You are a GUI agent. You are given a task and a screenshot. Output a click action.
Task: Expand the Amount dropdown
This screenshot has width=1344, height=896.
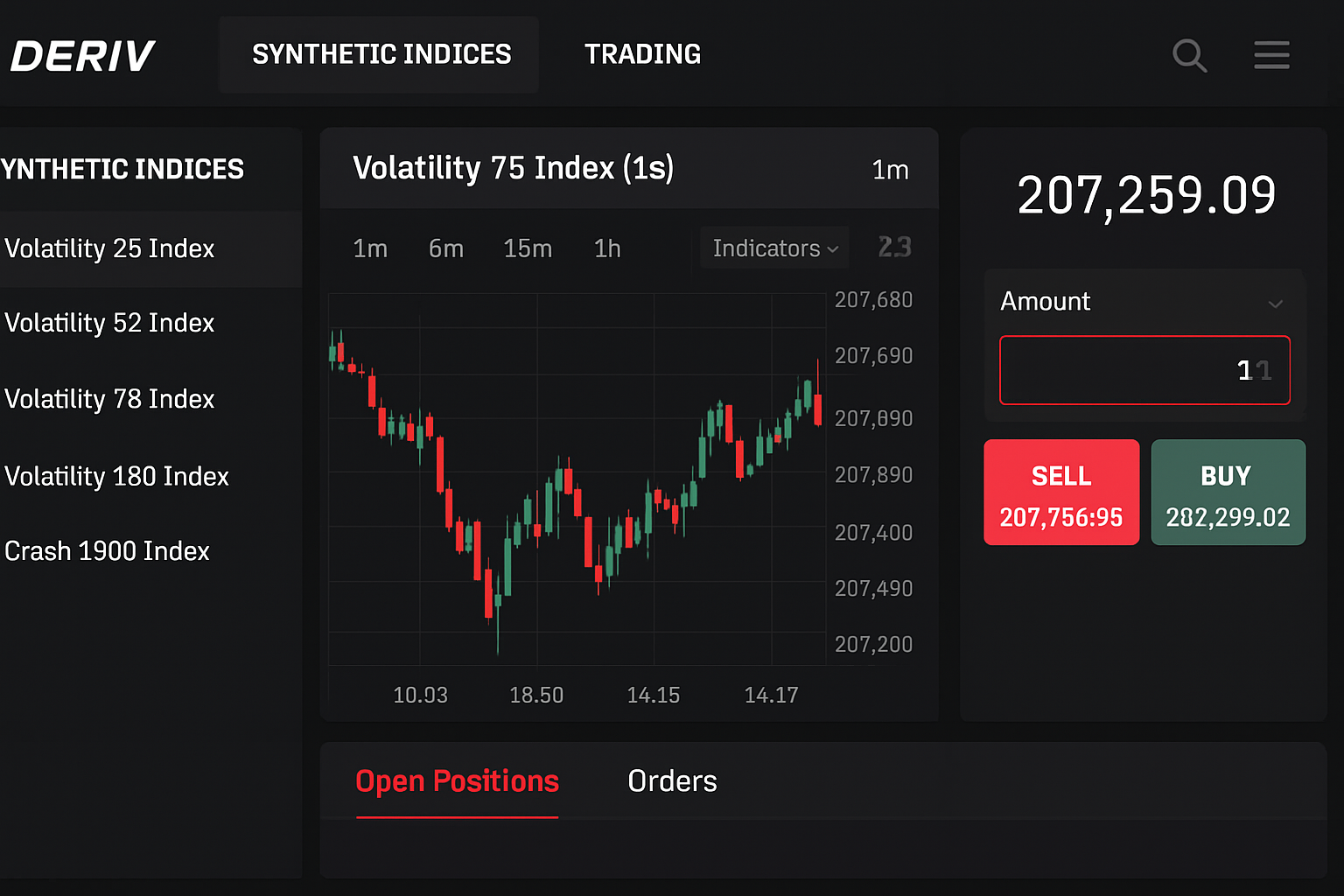click(x=1276, y=303)
